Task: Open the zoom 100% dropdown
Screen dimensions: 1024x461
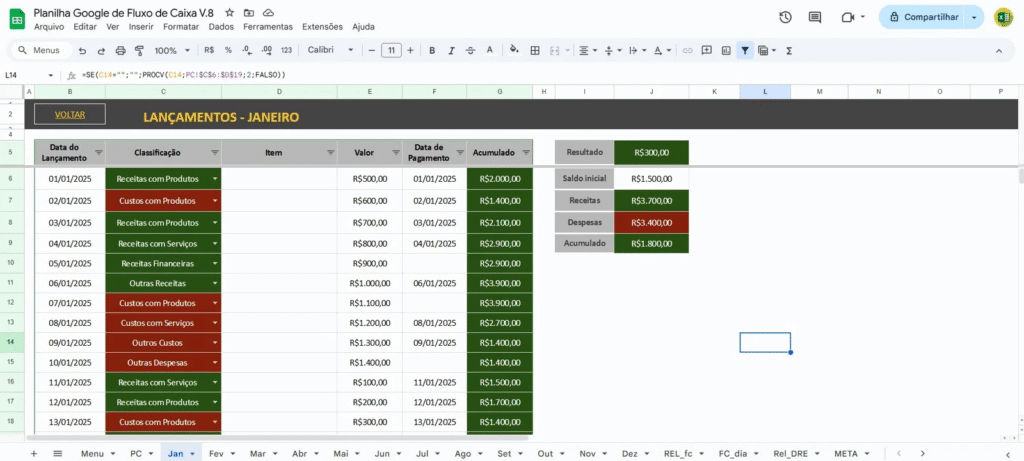Action: (x=171, y=50)
